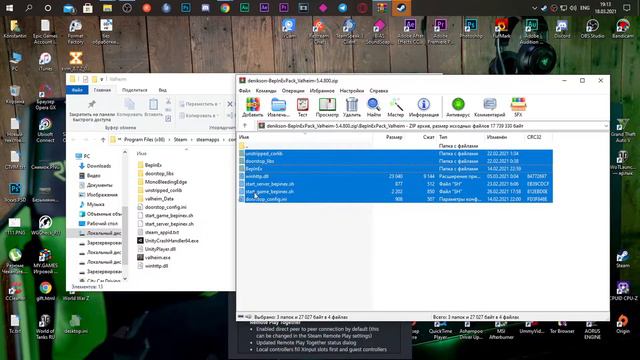The image size is (640, 360).
Task: Select BepInEx folder in WinRAR list
Action: point(395,169)
